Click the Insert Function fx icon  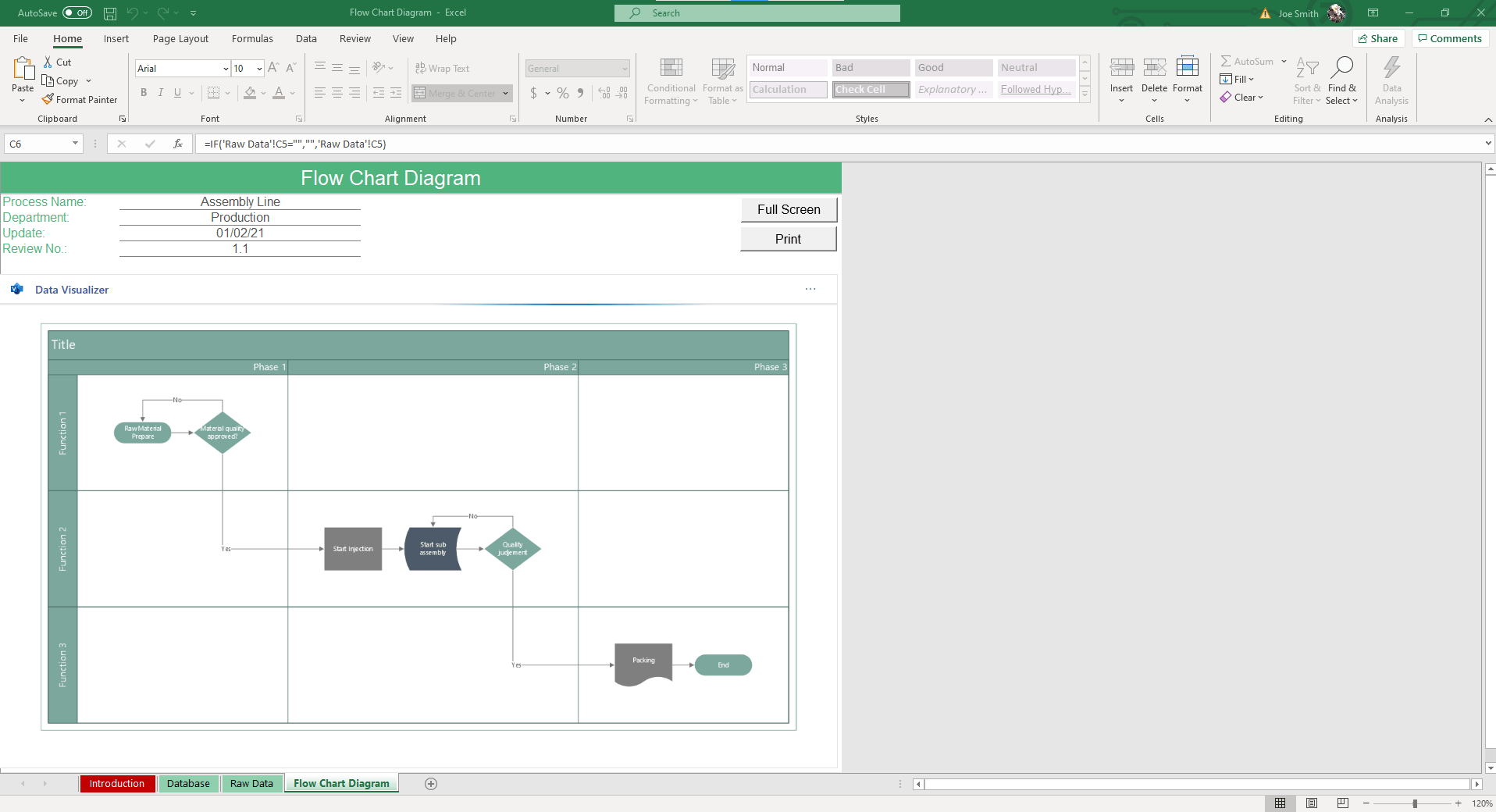click(178, 144)
